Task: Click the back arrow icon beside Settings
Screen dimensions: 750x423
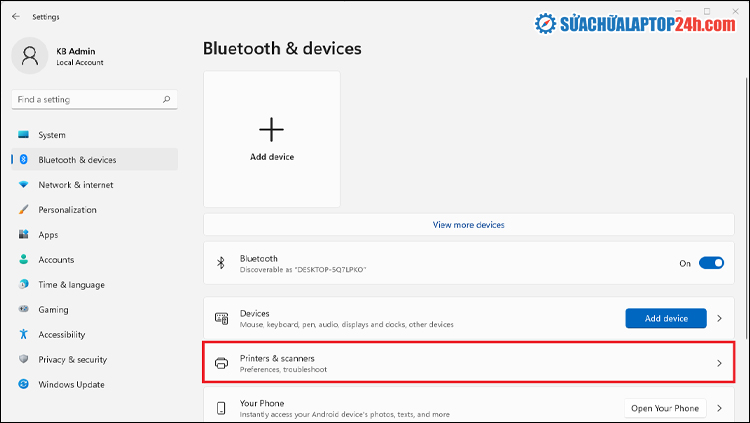Action: (16, 16)
